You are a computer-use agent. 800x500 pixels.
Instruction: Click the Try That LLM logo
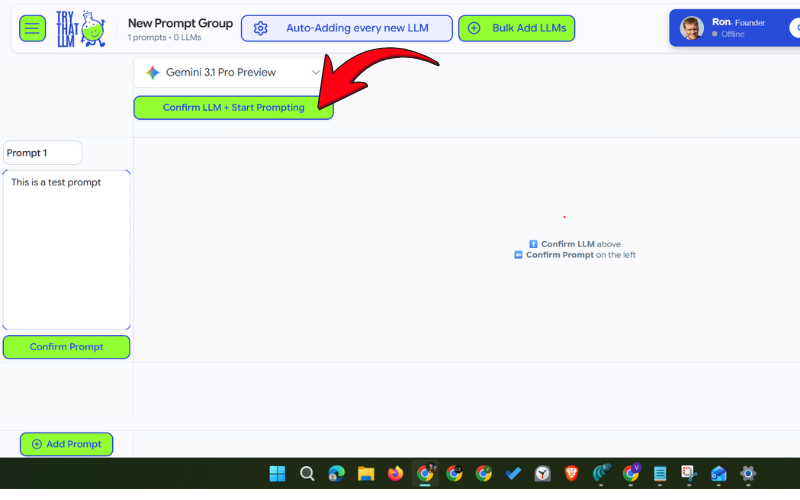[80, 28]
